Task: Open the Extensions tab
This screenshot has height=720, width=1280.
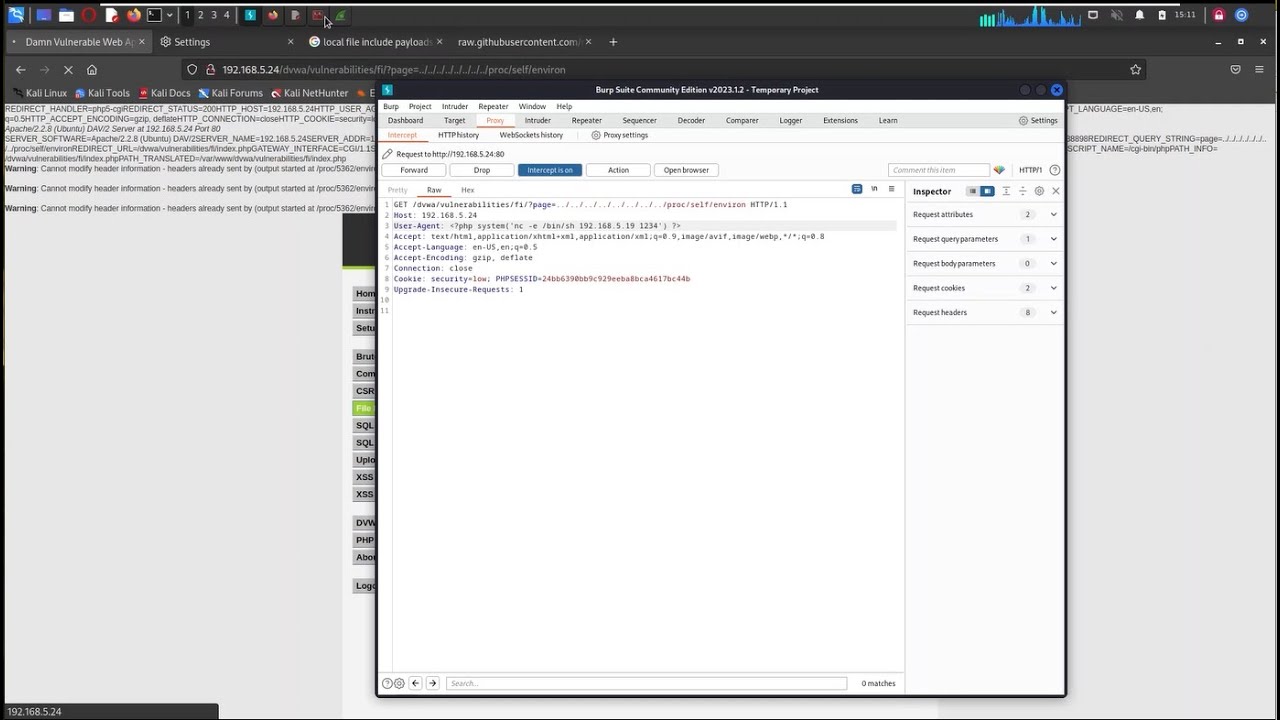Action: [x=840, y=120]
